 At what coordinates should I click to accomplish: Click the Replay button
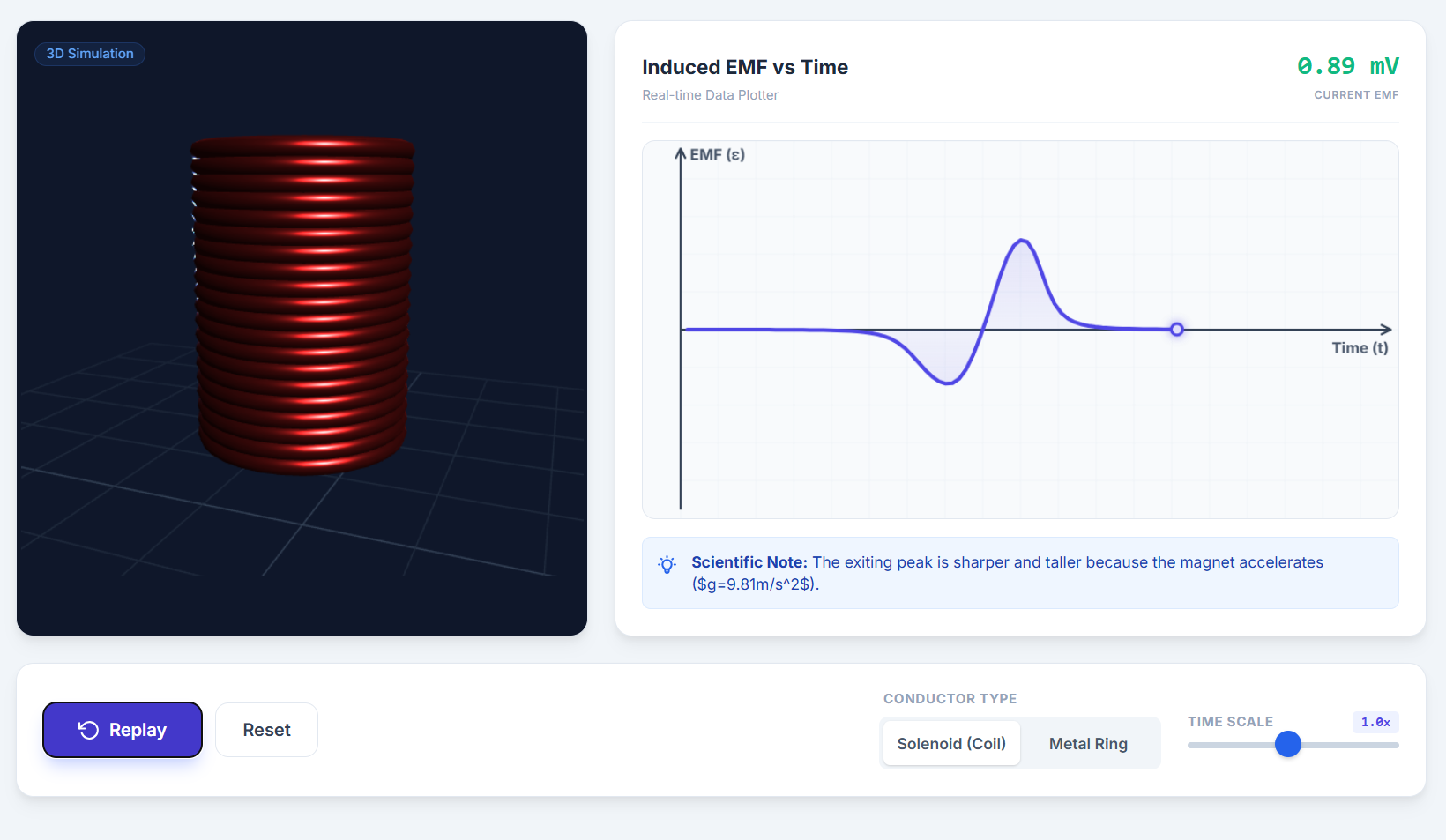pos(123,730)
